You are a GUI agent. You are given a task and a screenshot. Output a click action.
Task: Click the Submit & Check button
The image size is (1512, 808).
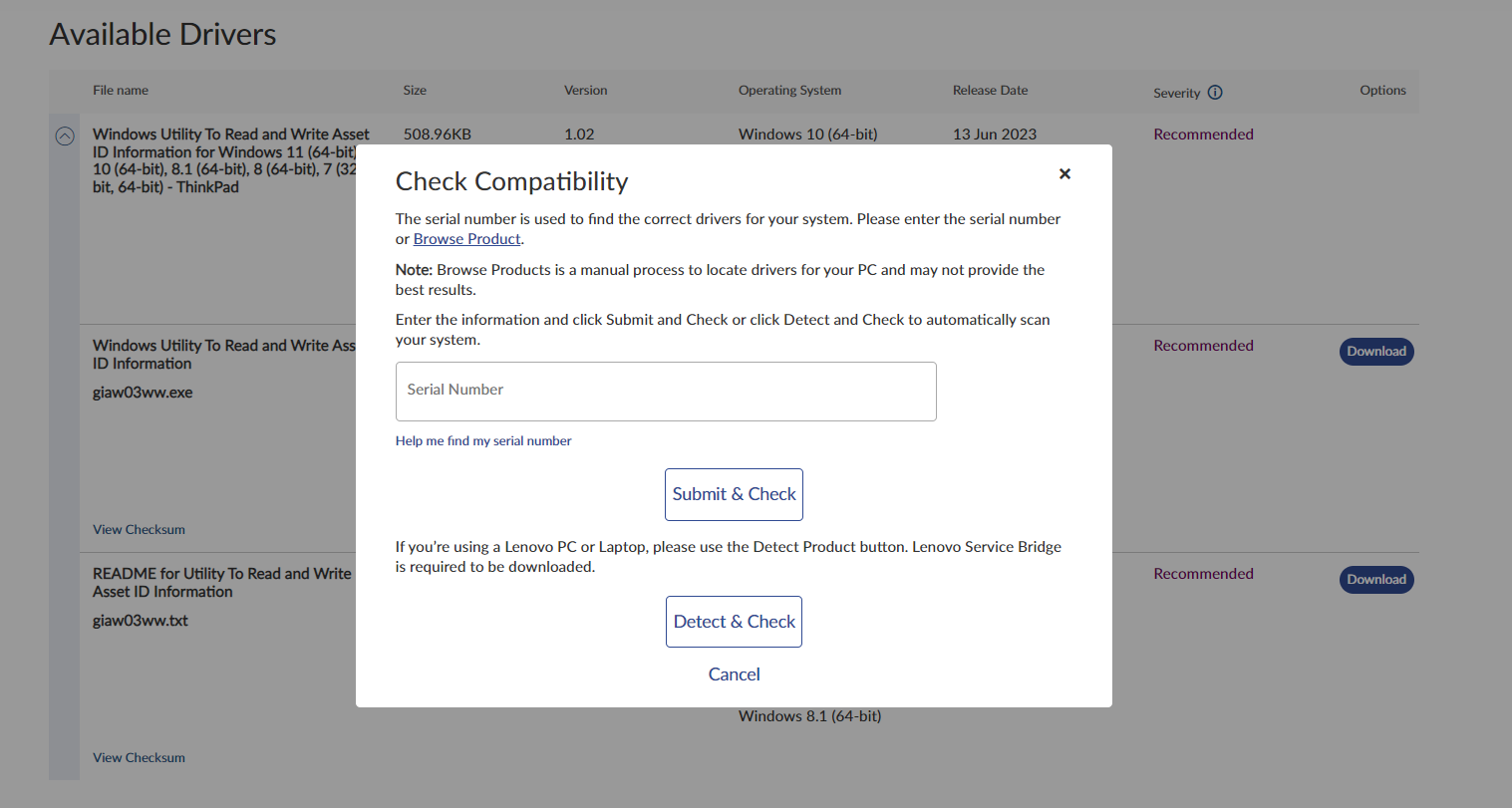(x=734, y=494)
